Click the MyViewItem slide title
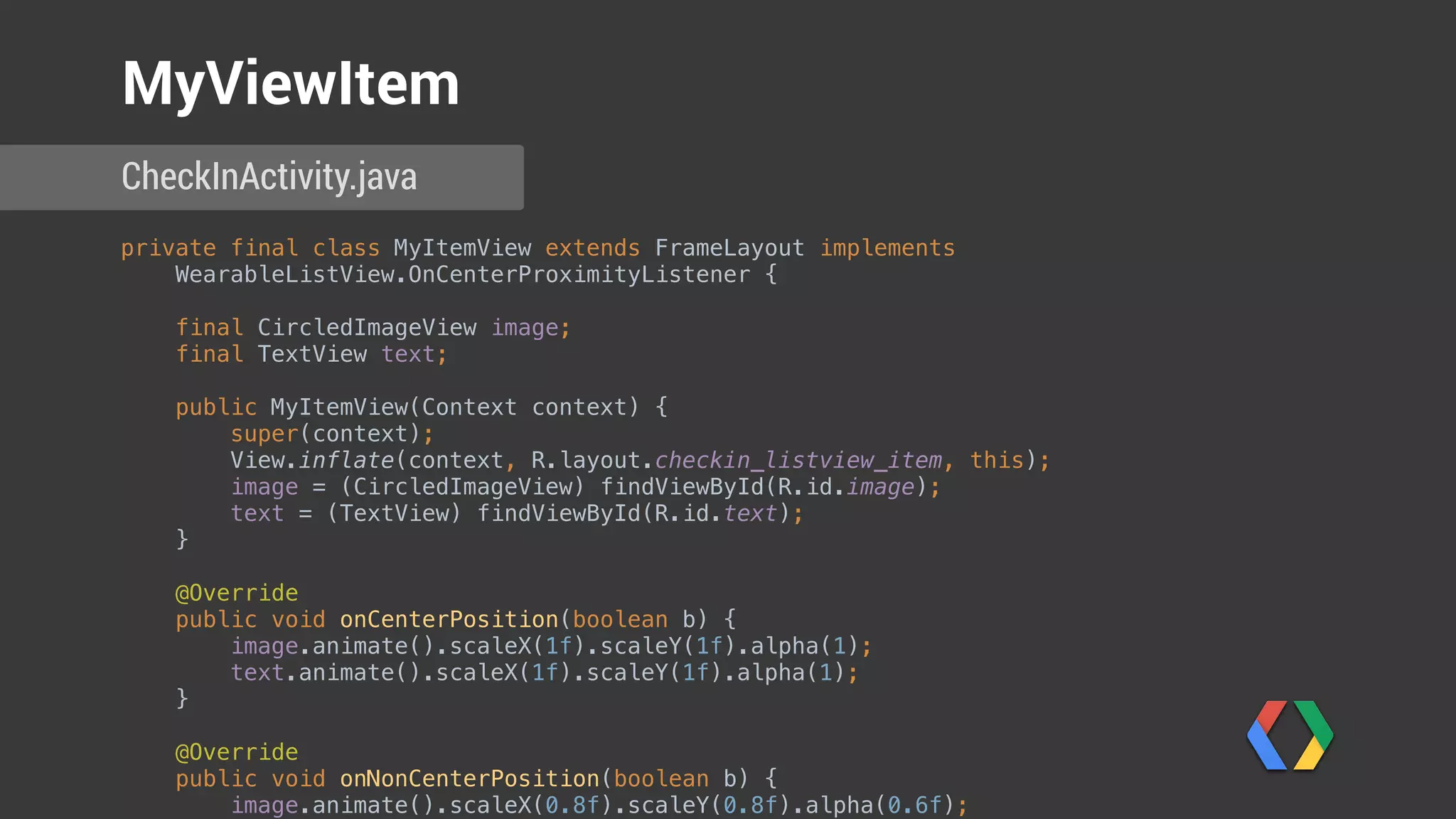The image size is (1456, 819). click(x=291, y=84)
